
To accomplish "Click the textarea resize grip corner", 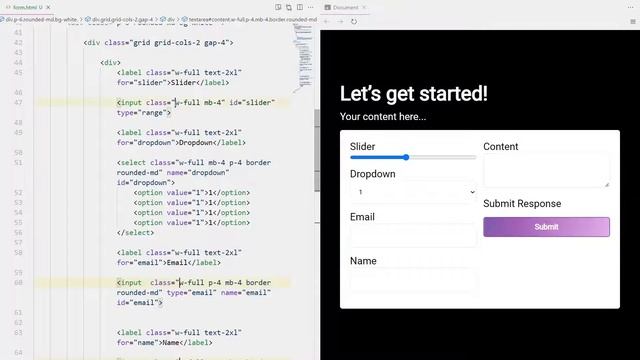I will [x=607, y=184].
